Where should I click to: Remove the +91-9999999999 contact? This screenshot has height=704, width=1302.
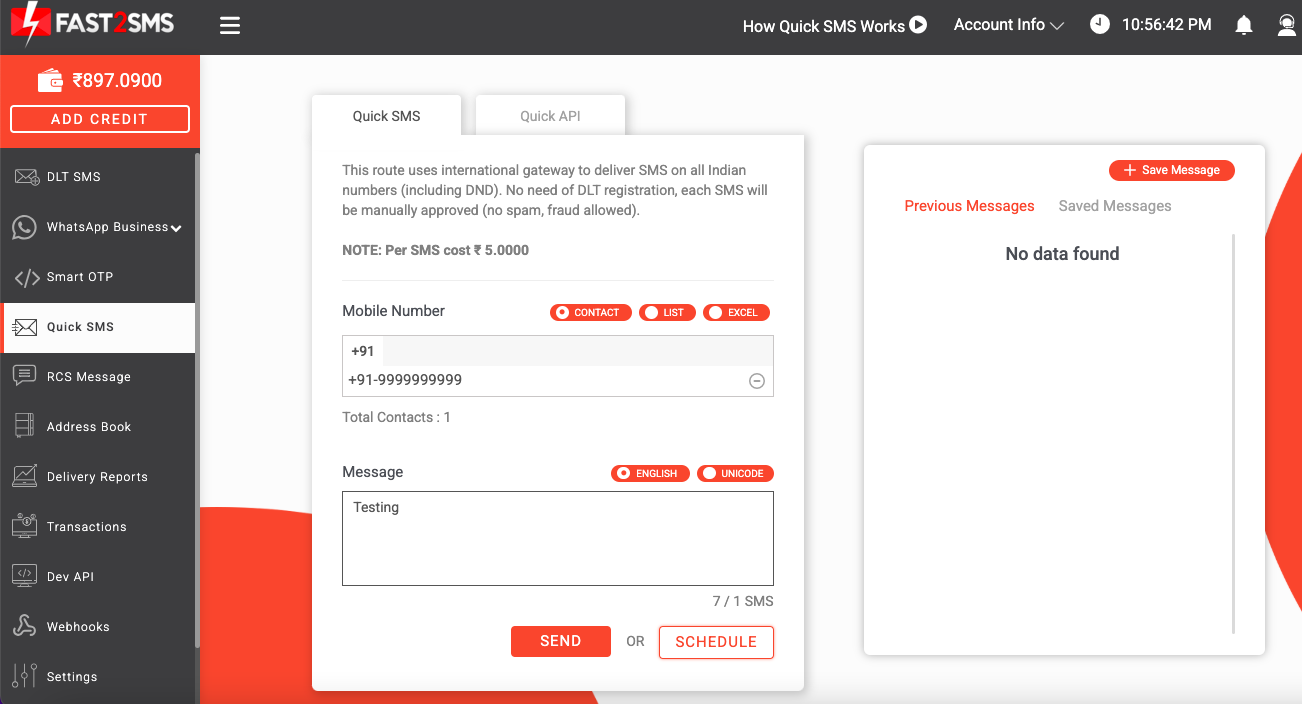click(x=757, y=381)
